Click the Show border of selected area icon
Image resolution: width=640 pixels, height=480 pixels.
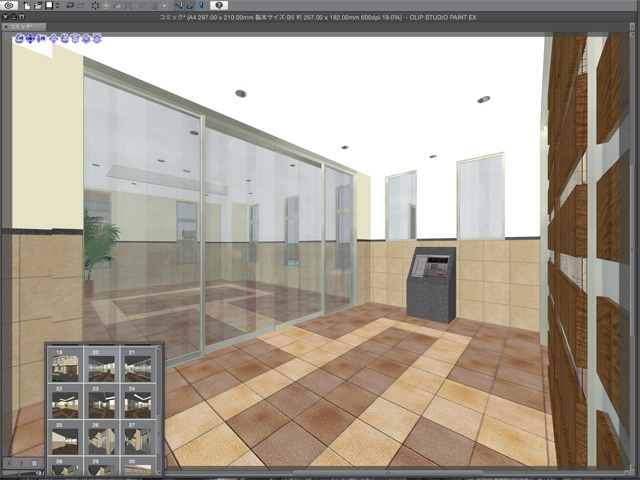[x=165, y=5]
